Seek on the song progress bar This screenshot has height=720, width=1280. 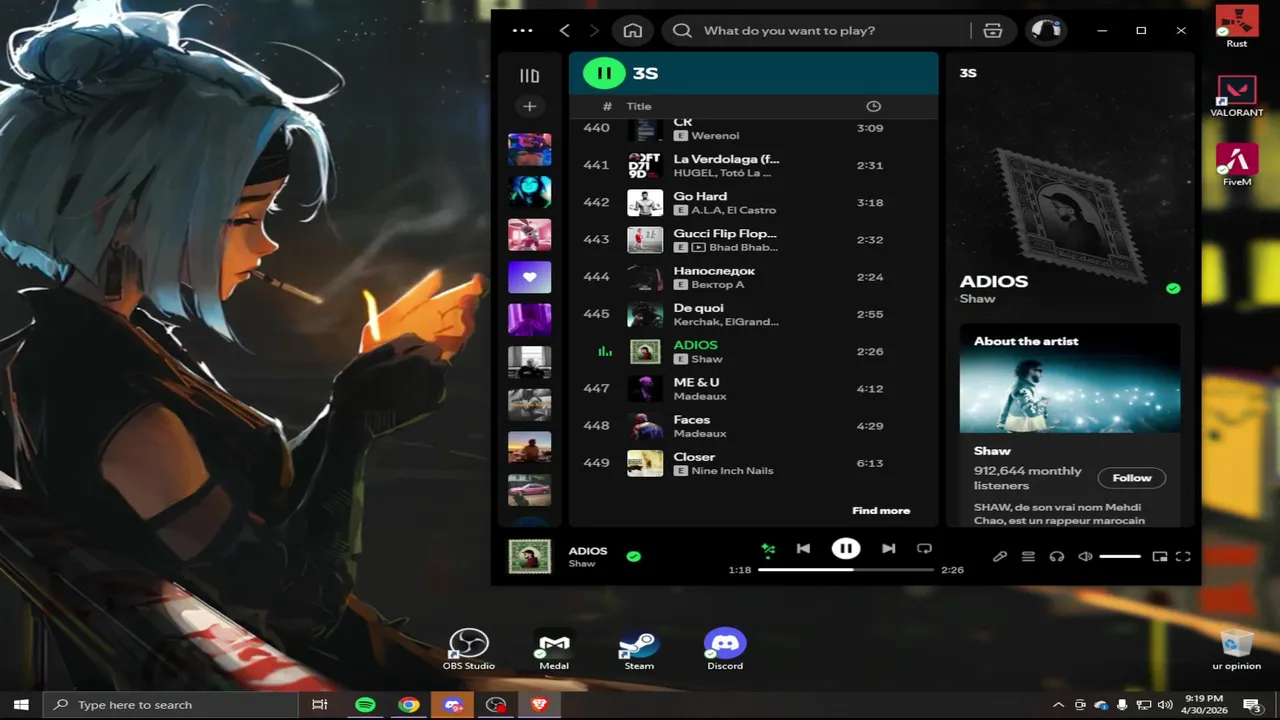pyautogui.click(x=846, y=569)
